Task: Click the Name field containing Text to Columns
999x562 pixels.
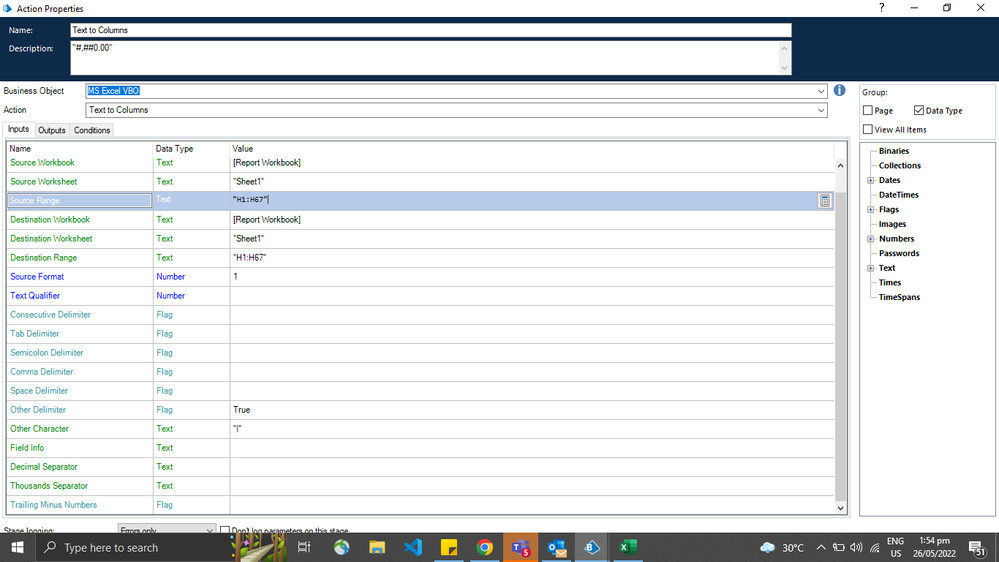Action: (x=431, y=30)
